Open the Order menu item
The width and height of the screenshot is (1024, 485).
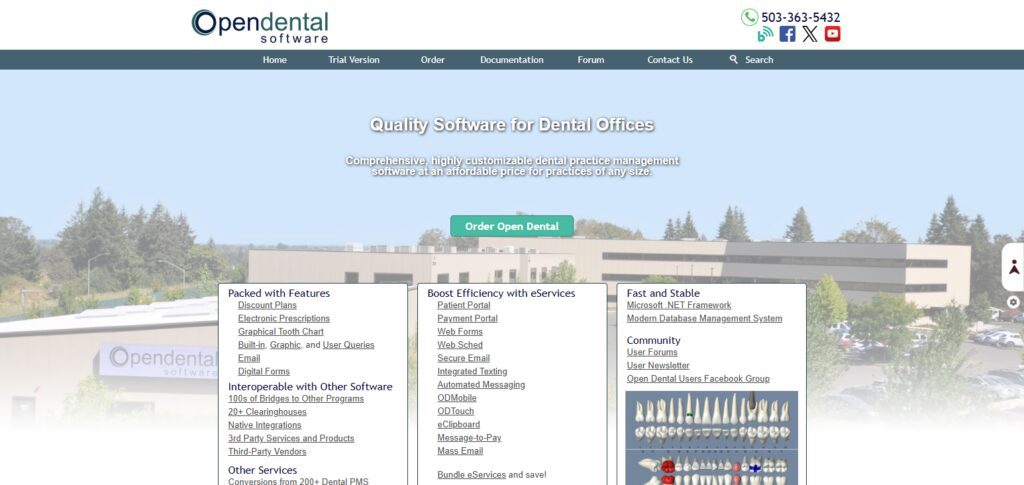(x=432, y=59)
